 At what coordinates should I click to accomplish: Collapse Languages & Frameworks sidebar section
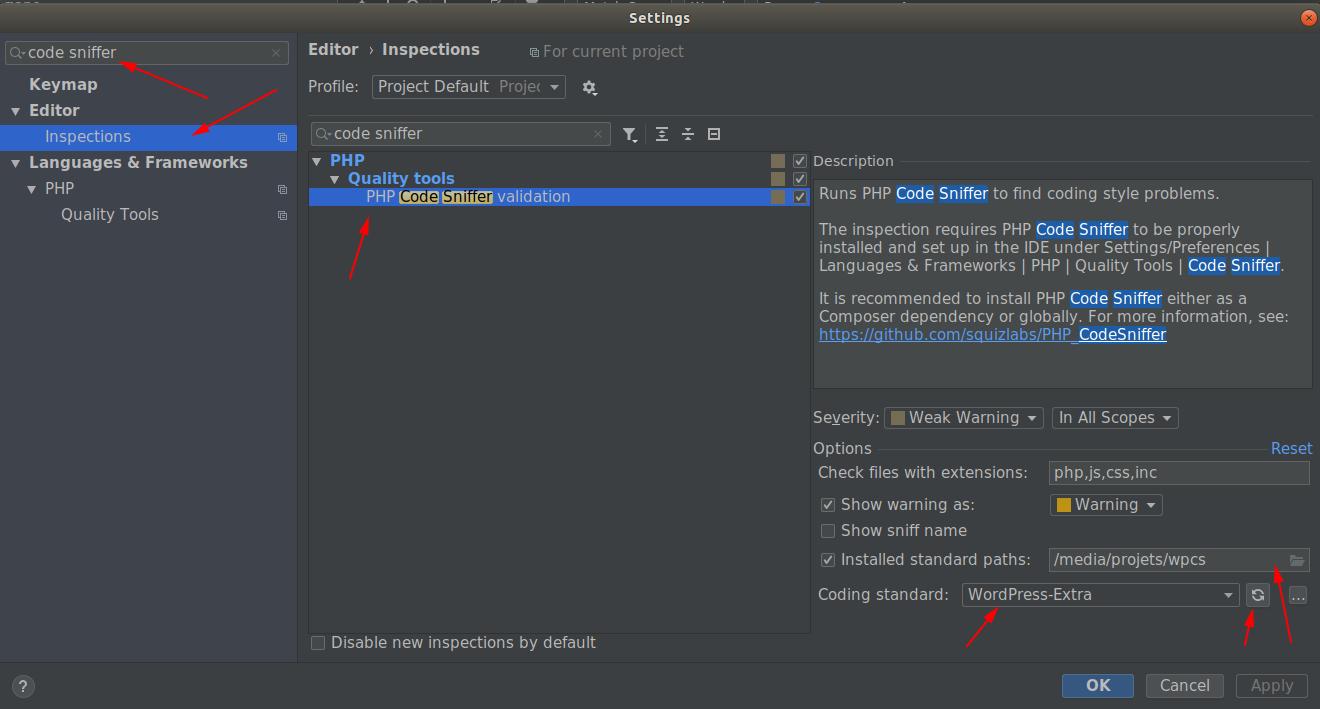[15, 163]
